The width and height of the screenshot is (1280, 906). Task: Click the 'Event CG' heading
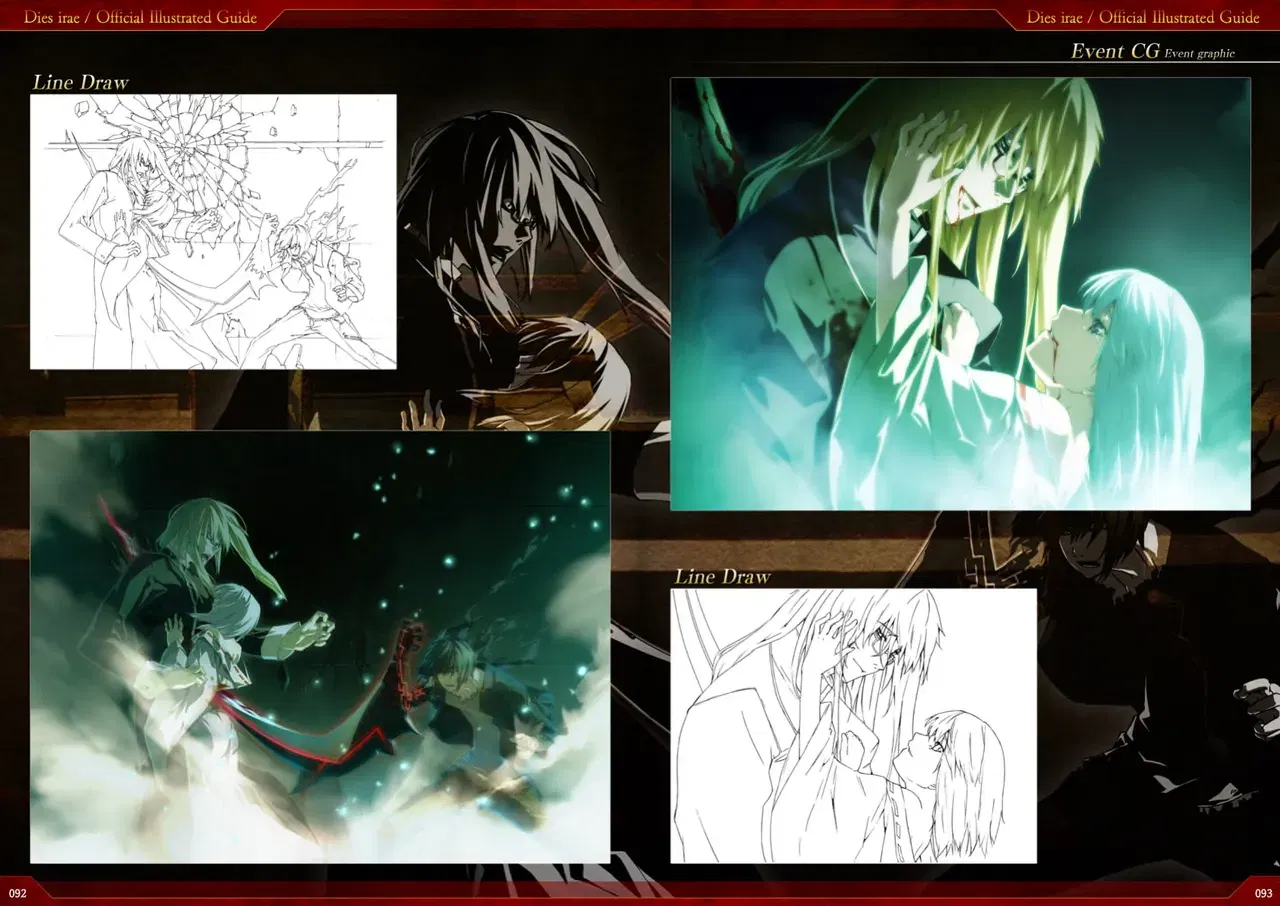point(1115,51)
